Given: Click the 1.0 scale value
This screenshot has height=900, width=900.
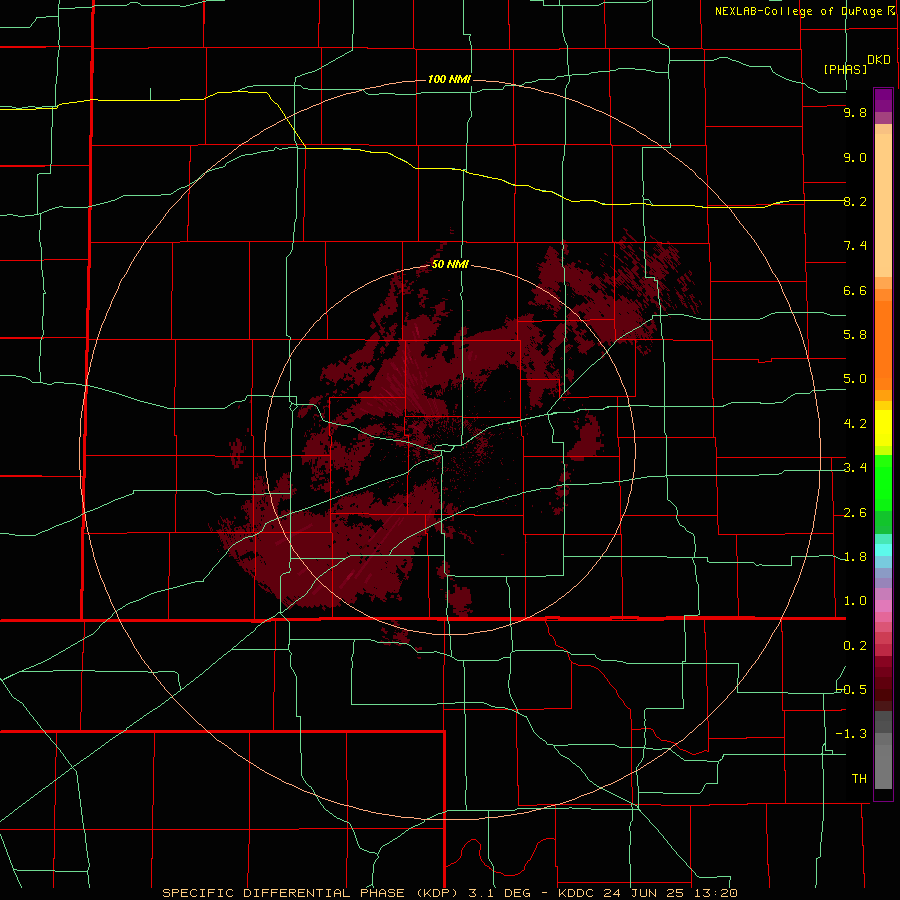Looking at the screenshot, I should 855,601.
